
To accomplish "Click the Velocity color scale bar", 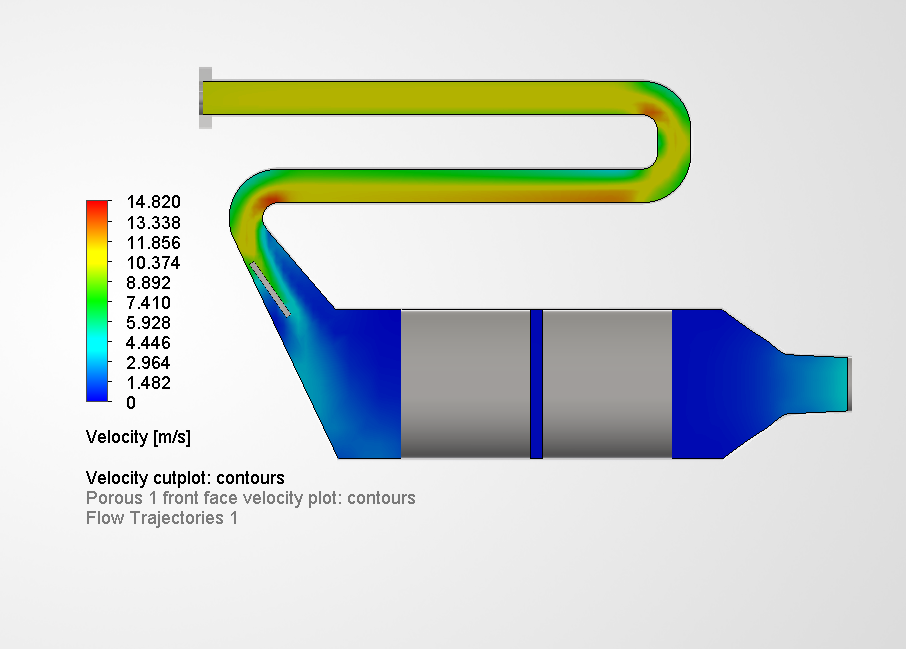I will 96,300.
